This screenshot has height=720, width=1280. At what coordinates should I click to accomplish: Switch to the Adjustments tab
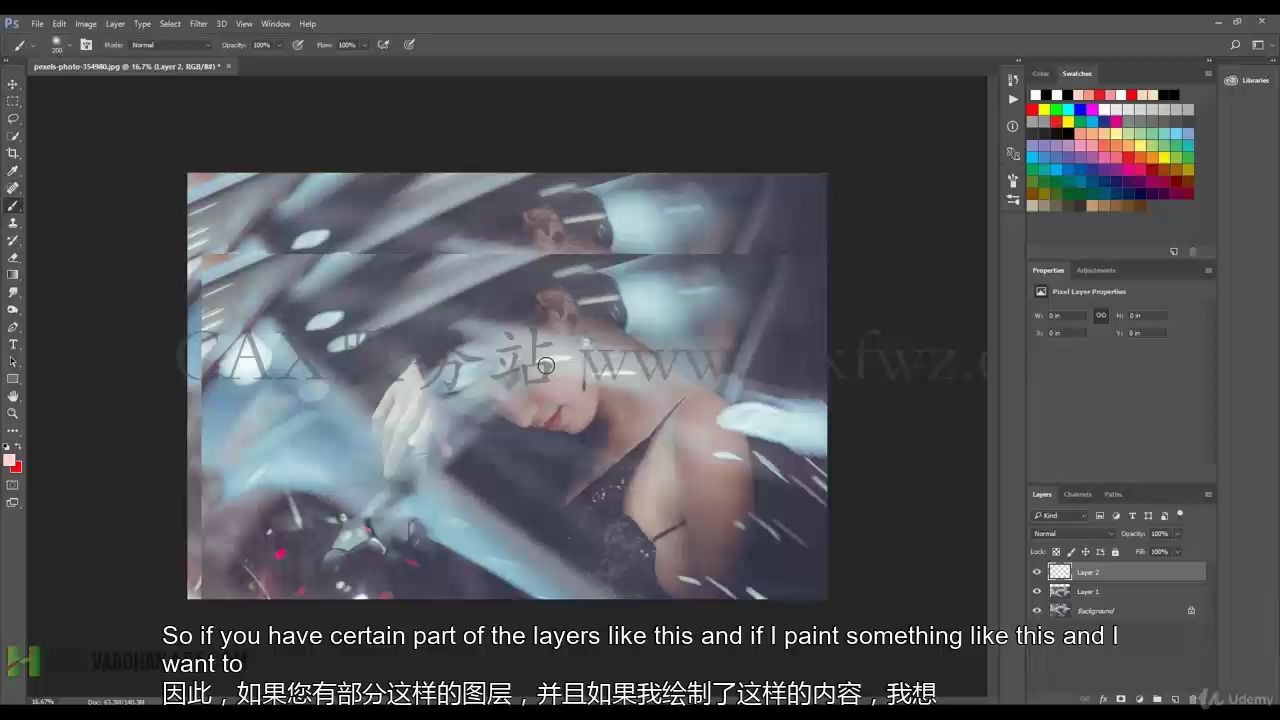click(x=1096, y=270)
